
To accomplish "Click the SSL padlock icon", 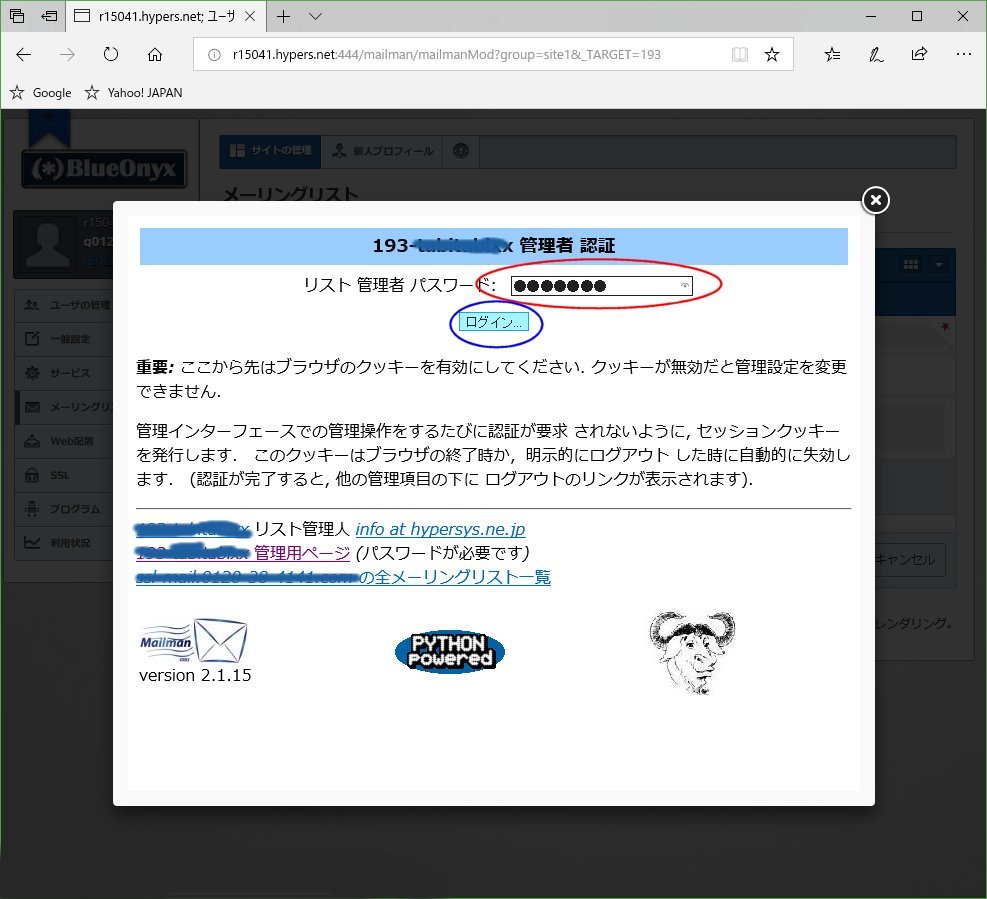I will pyautogui.click(x=32, y=475).
